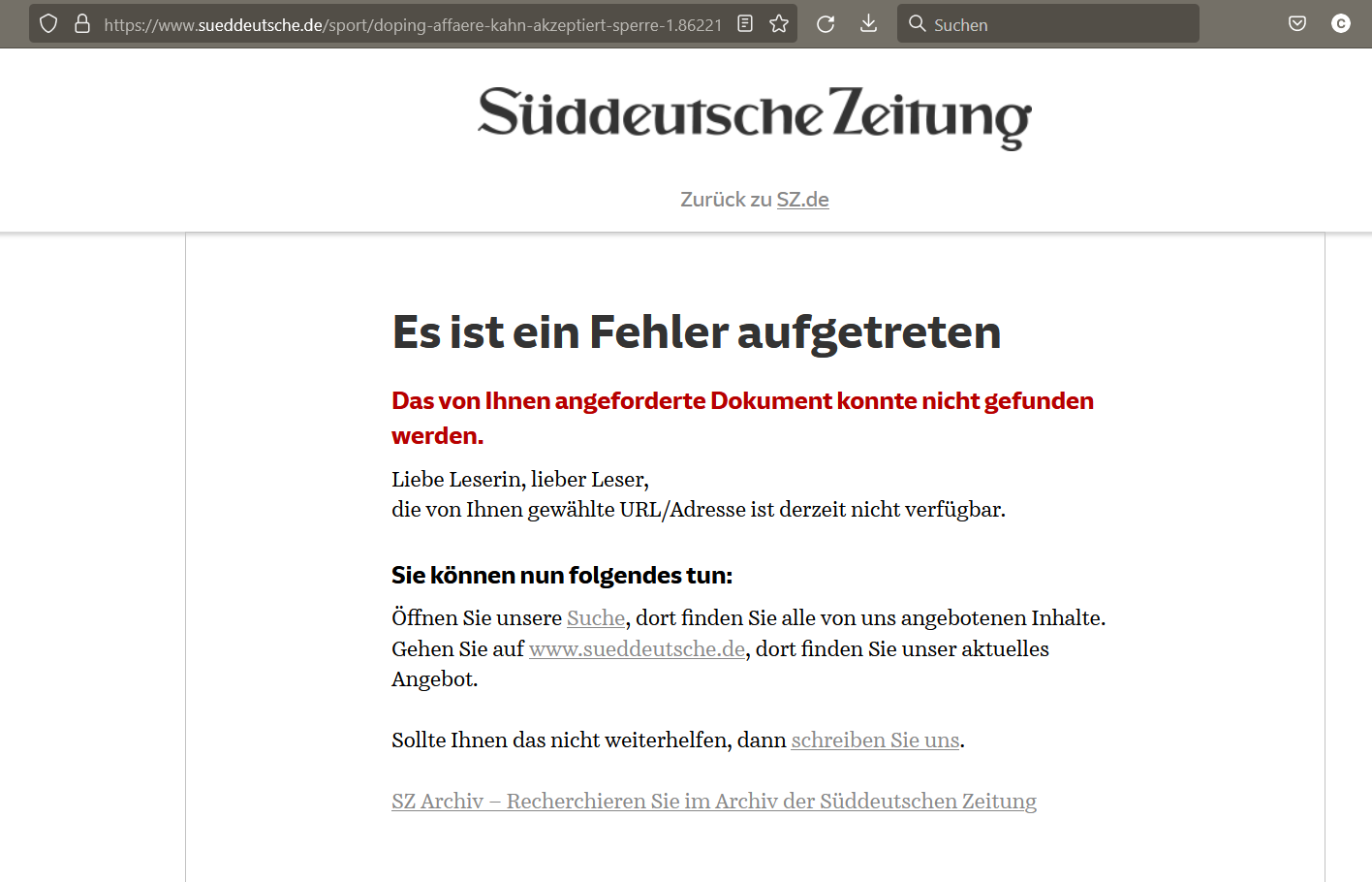This screenshot has height=882, width=1372.
Task: Reload the current page
Action: tap(826, 24)
